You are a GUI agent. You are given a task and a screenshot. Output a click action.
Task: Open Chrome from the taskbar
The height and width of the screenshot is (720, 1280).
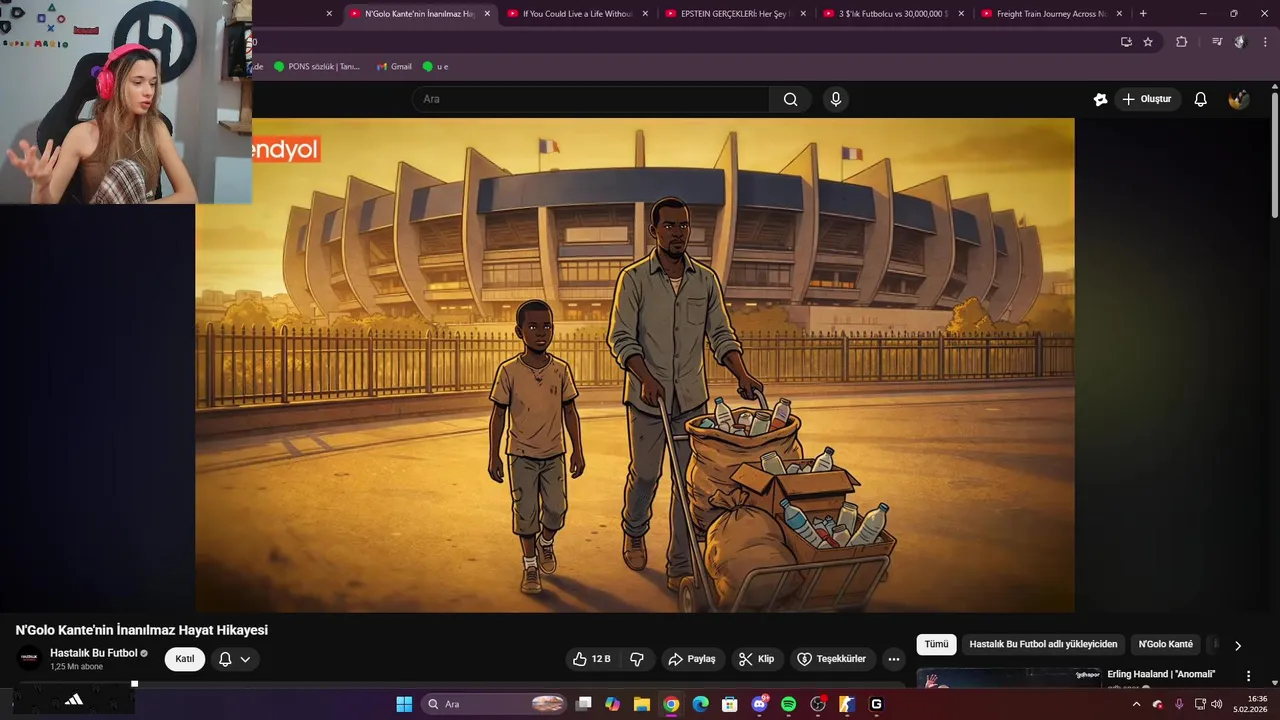click(671, 704)
